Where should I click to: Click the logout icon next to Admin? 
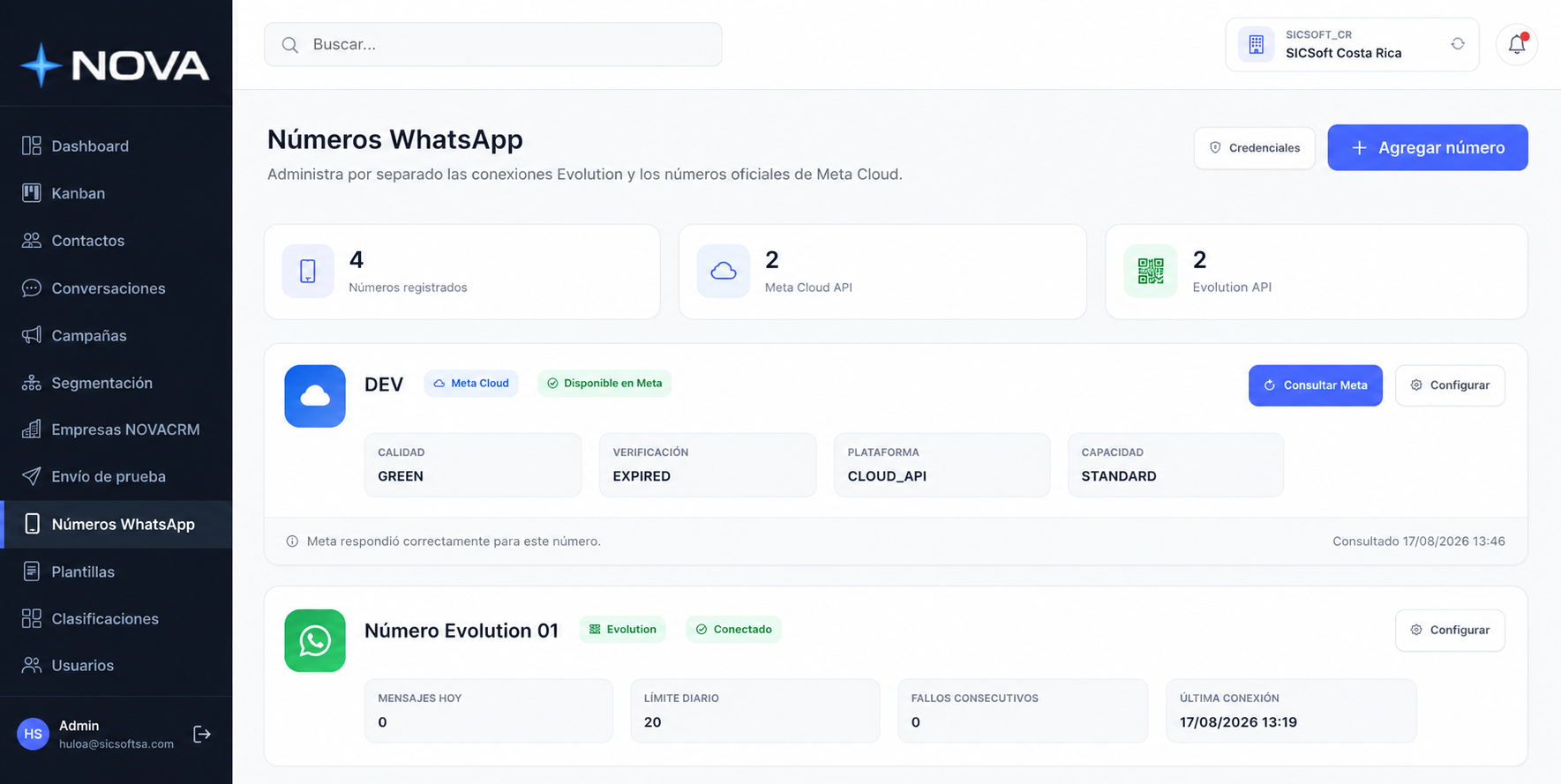pos(202,734)
